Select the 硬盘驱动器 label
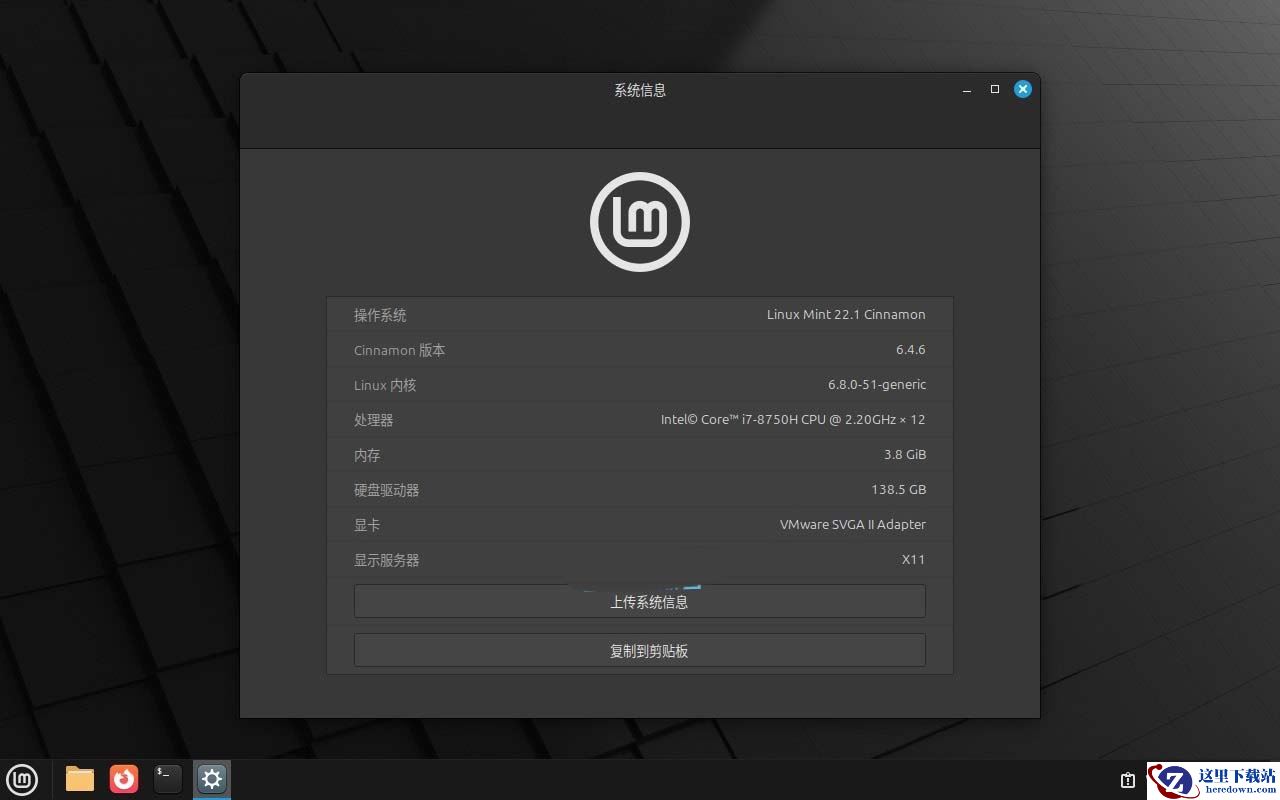The width and height of the screenshot is (1280, 800). (x=387, y=490)
